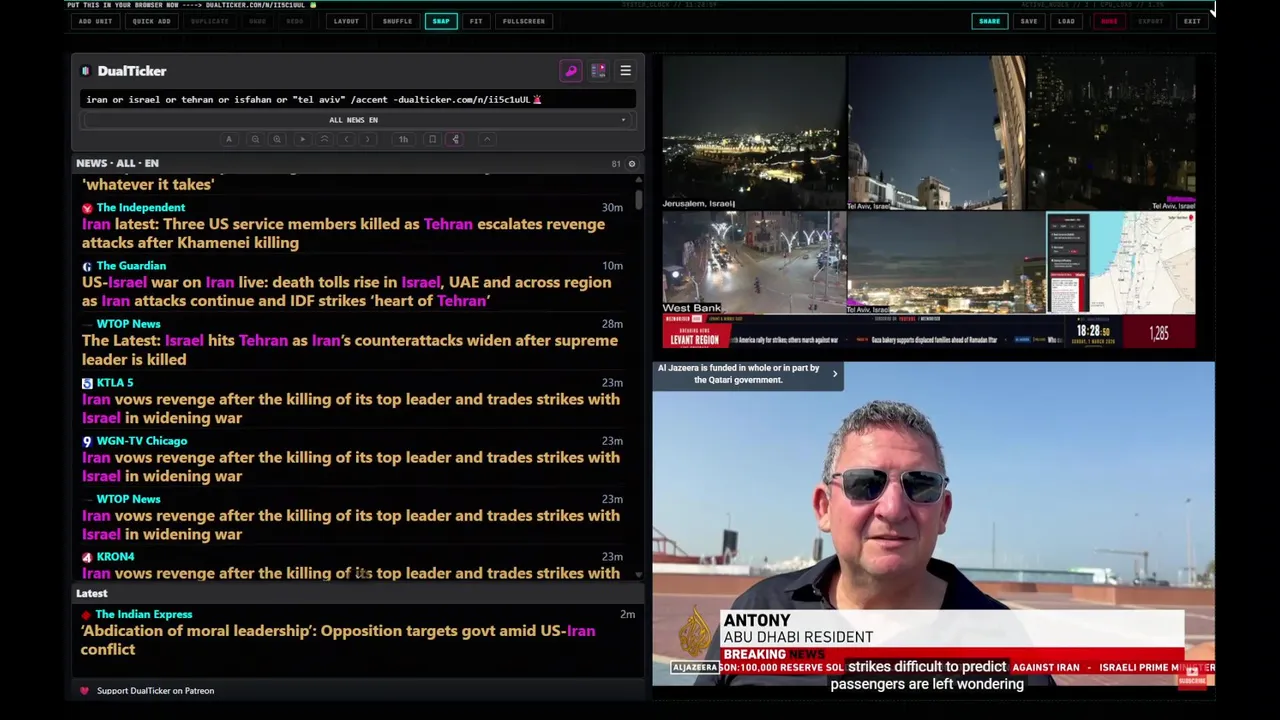Viewport: 1280px width, 720px height.
Task: Open Independent headline about three US service members
Action: (x=343, y=233)
